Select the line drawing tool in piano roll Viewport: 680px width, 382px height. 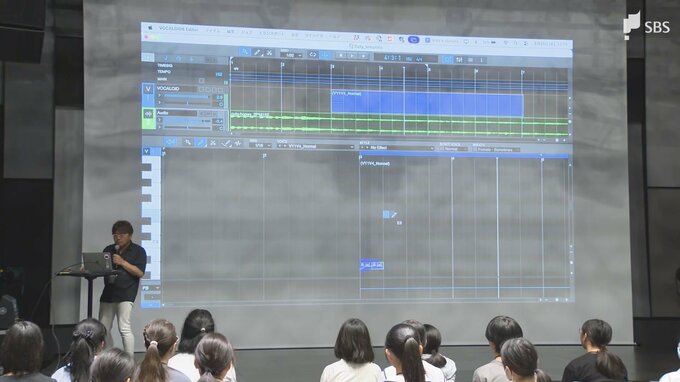click(x=226, y=143)
